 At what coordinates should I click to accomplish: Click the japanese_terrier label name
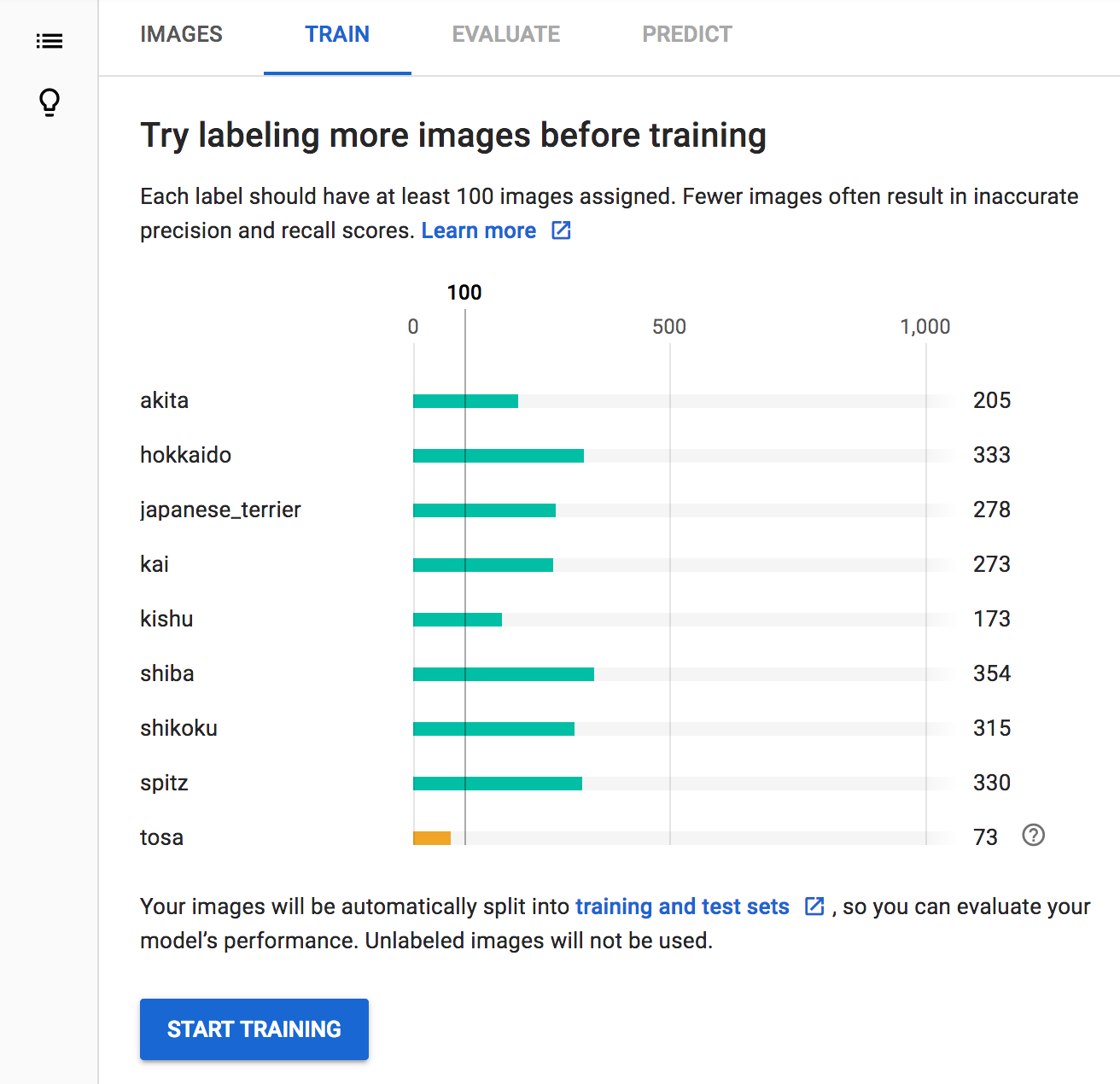220,510
